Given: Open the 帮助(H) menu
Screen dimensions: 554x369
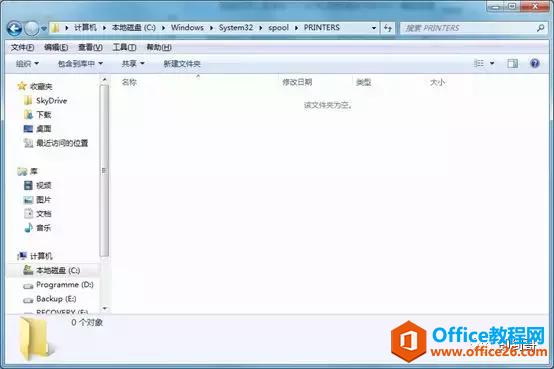Looking at the screenshot, I should click(159, 47).
